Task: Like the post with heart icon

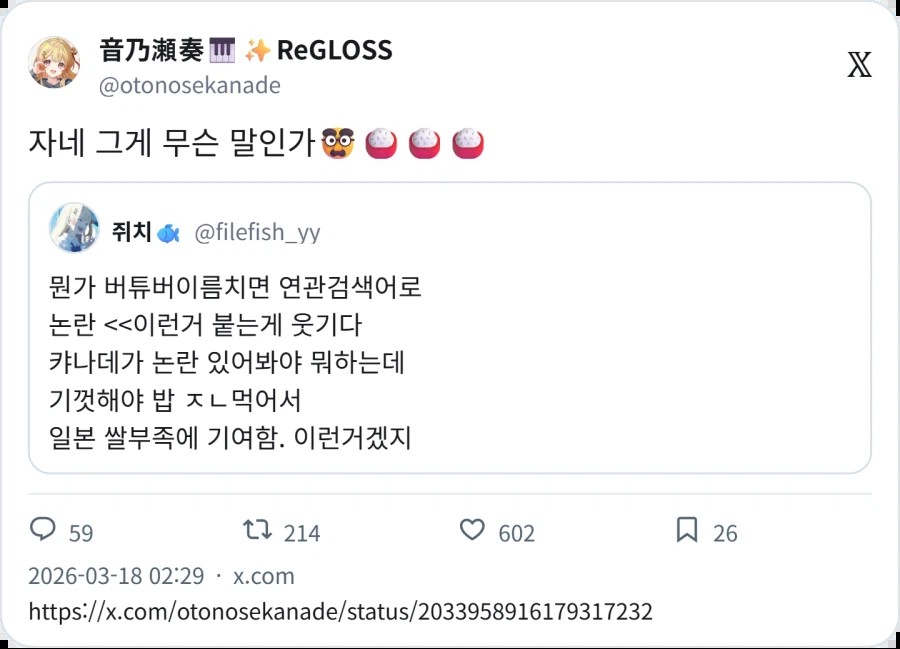Action: click(472, 529)
